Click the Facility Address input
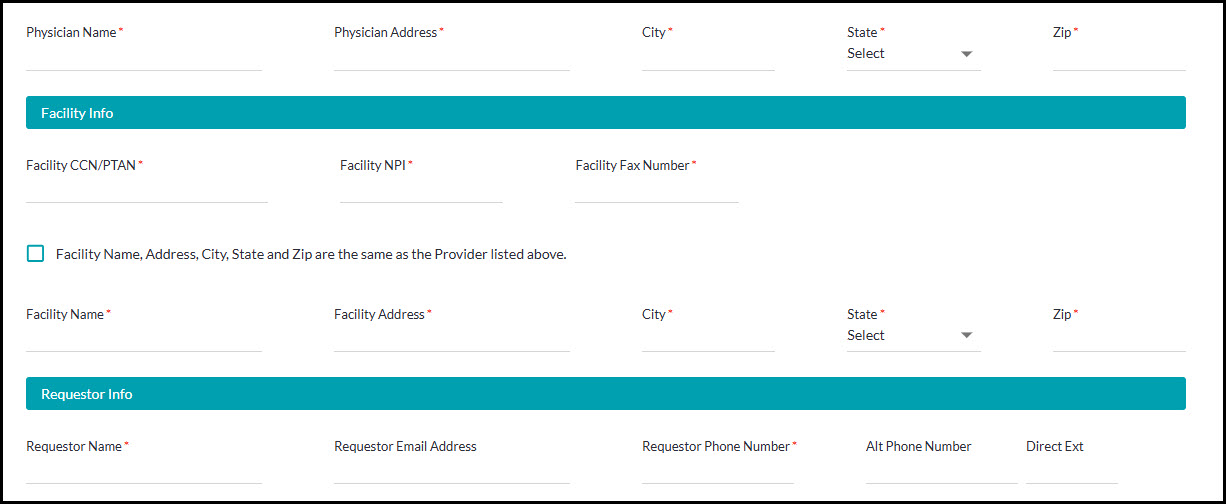Viewport: 1226px width, 504px height. tap(451, 338)
